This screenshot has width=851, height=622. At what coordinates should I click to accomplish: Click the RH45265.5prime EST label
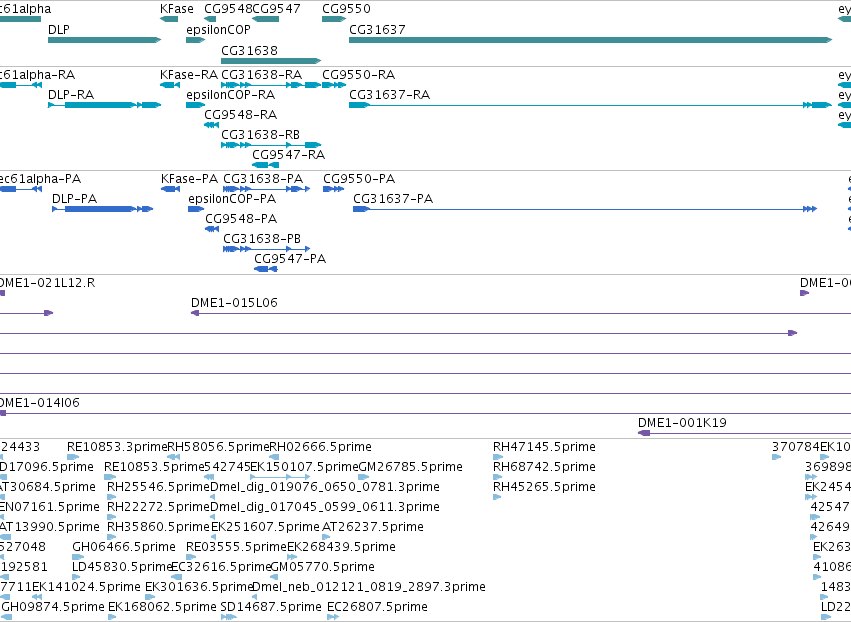544,487
